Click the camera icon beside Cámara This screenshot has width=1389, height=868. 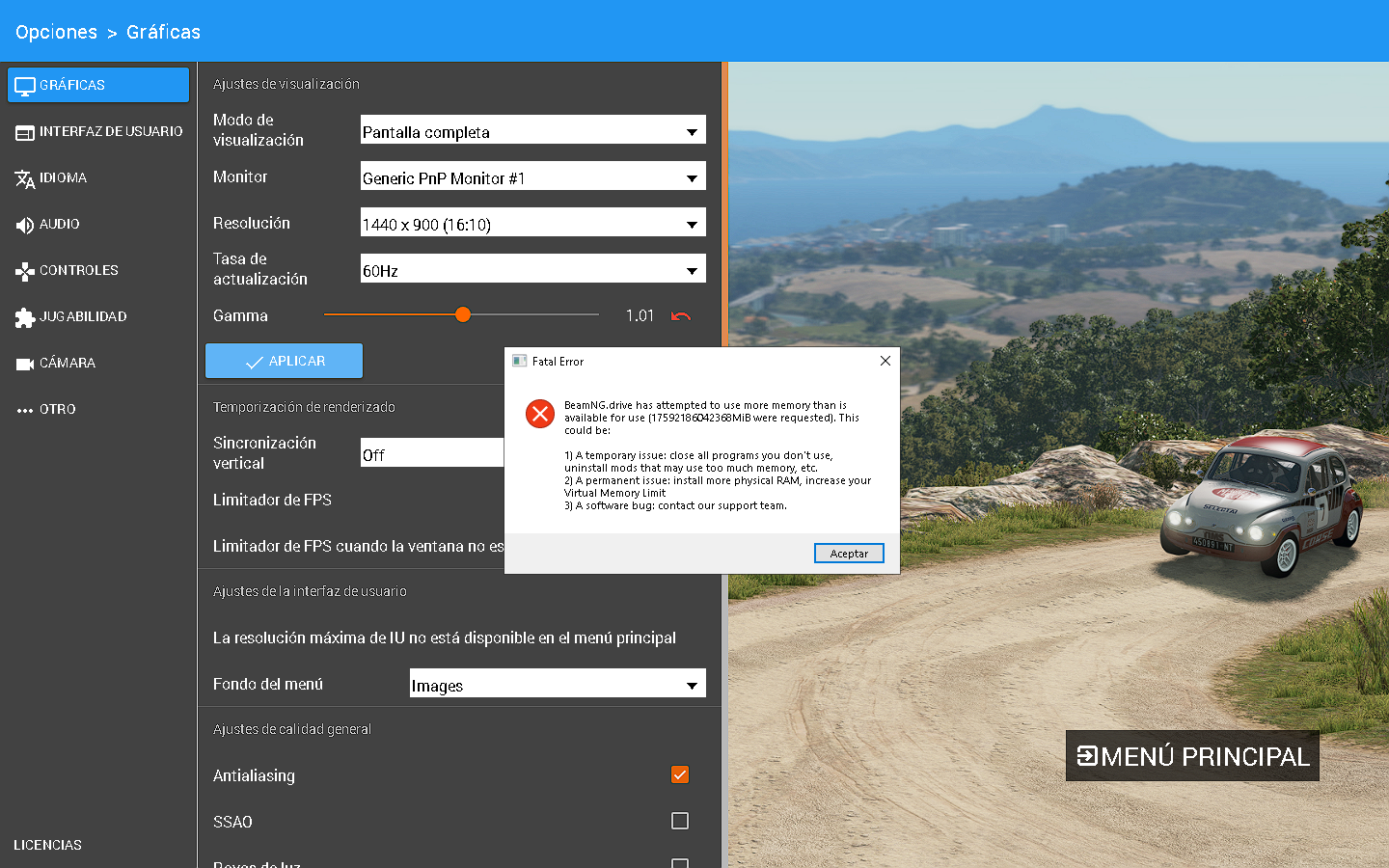pyautogui.click(x=25, y=364)
